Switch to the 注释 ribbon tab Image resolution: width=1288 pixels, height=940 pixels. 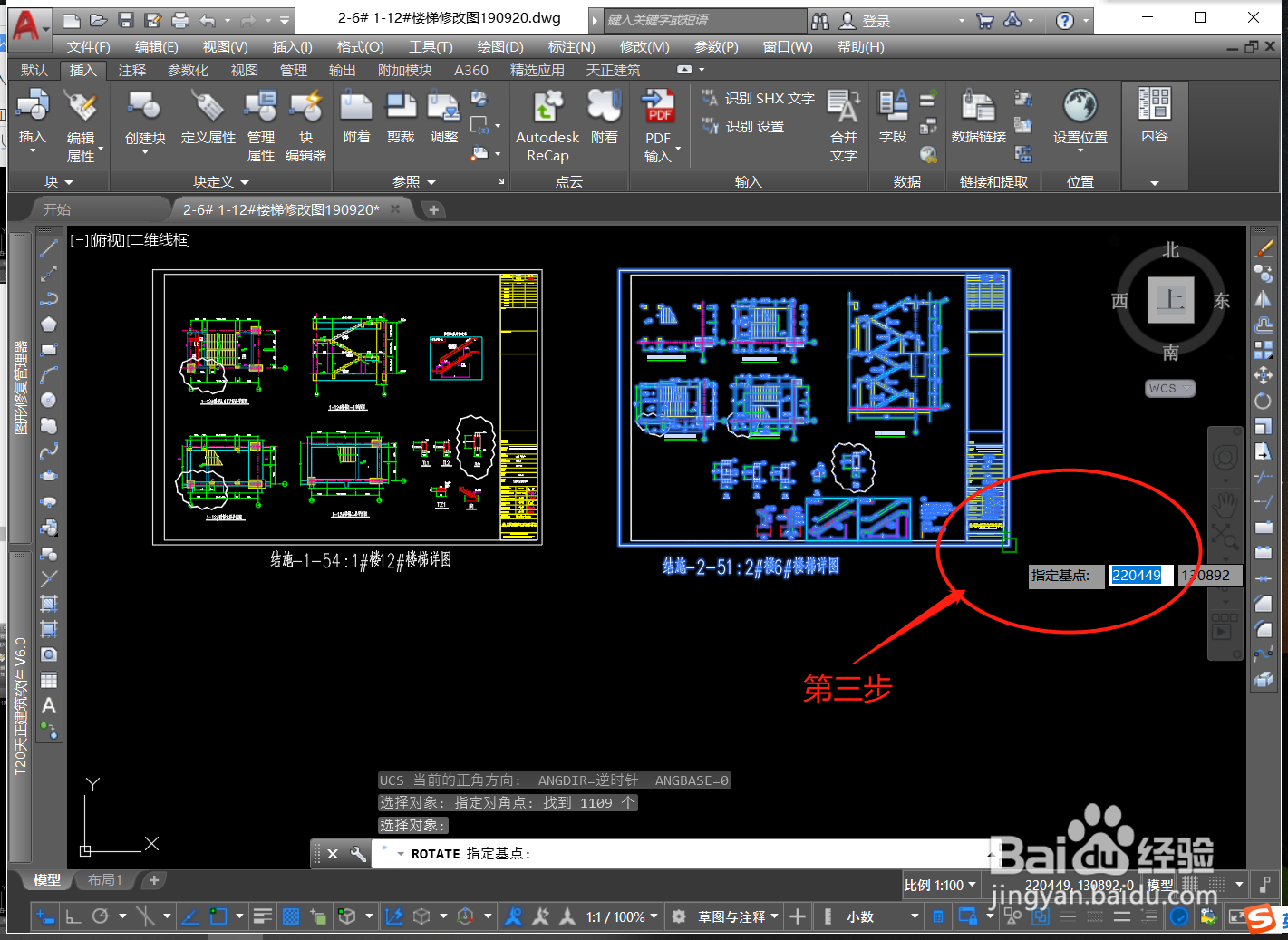point(131,70)
